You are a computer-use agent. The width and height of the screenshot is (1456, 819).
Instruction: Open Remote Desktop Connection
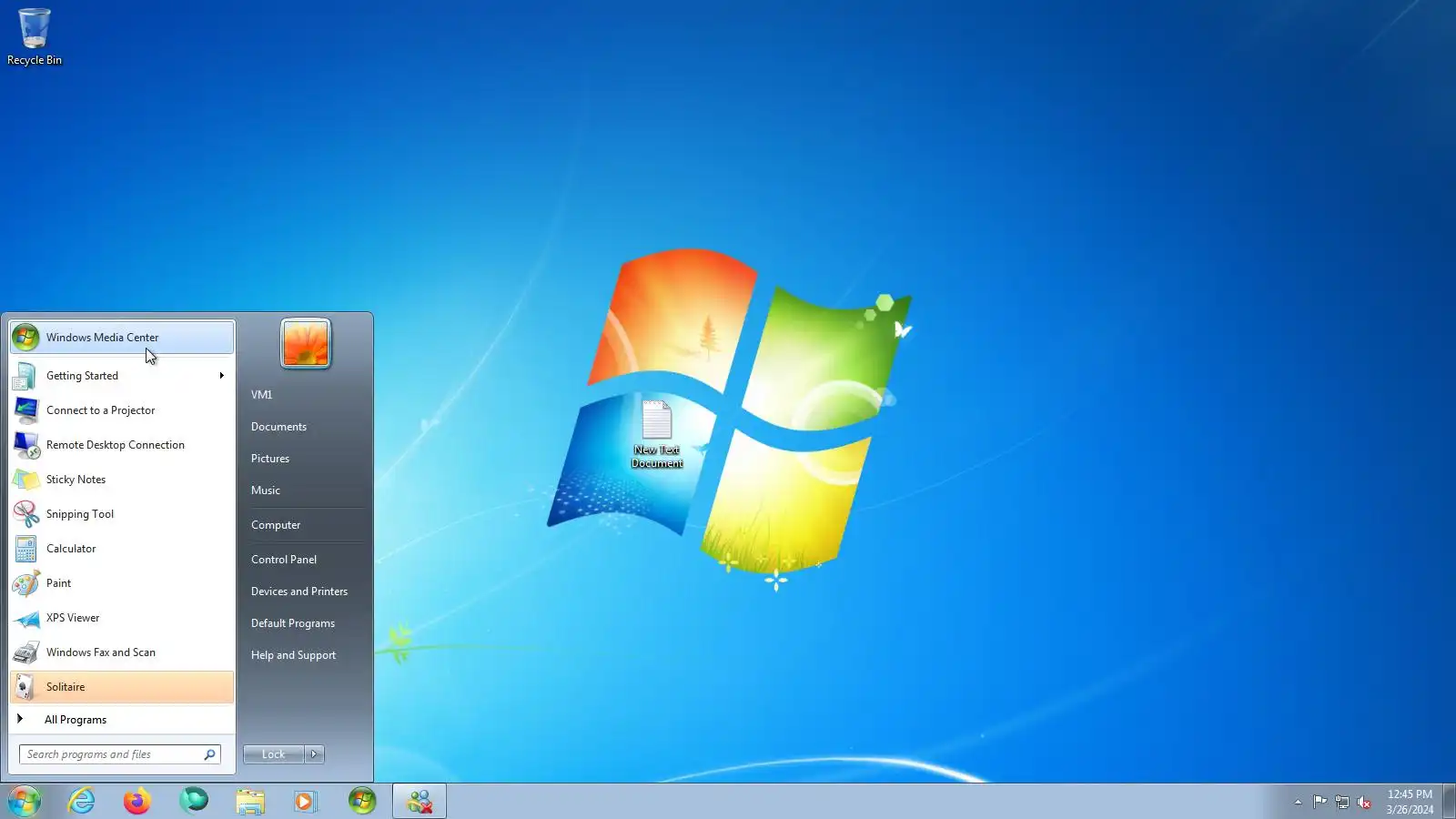[122, 445]
